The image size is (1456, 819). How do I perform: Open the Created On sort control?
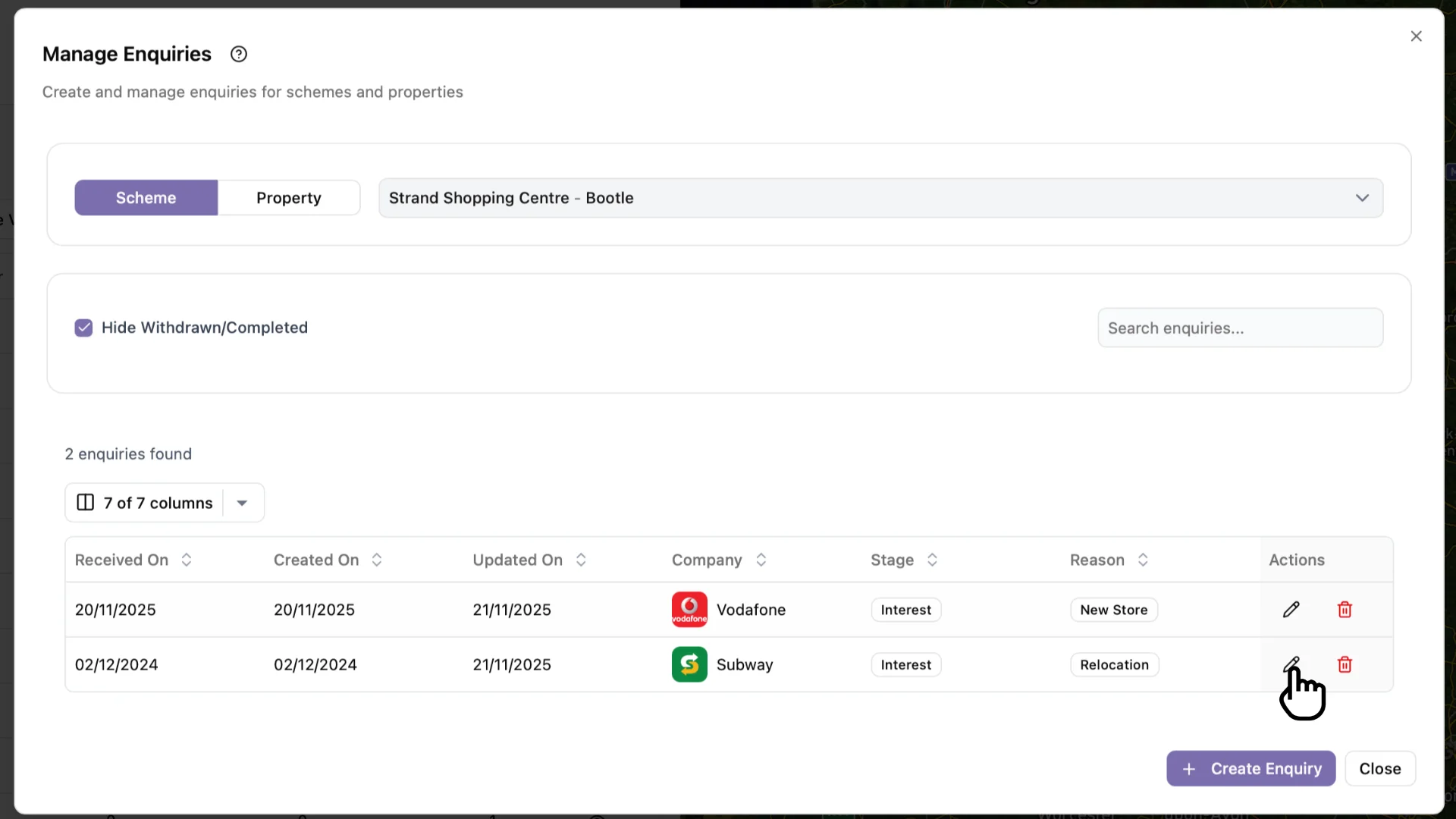click(x=377, y=560)
